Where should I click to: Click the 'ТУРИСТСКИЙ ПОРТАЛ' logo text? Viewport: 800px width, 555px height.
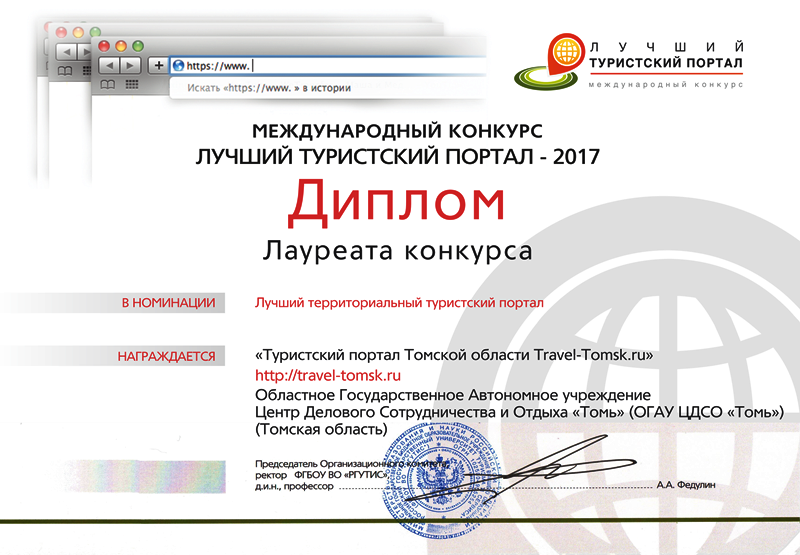(x=666, y=63)
